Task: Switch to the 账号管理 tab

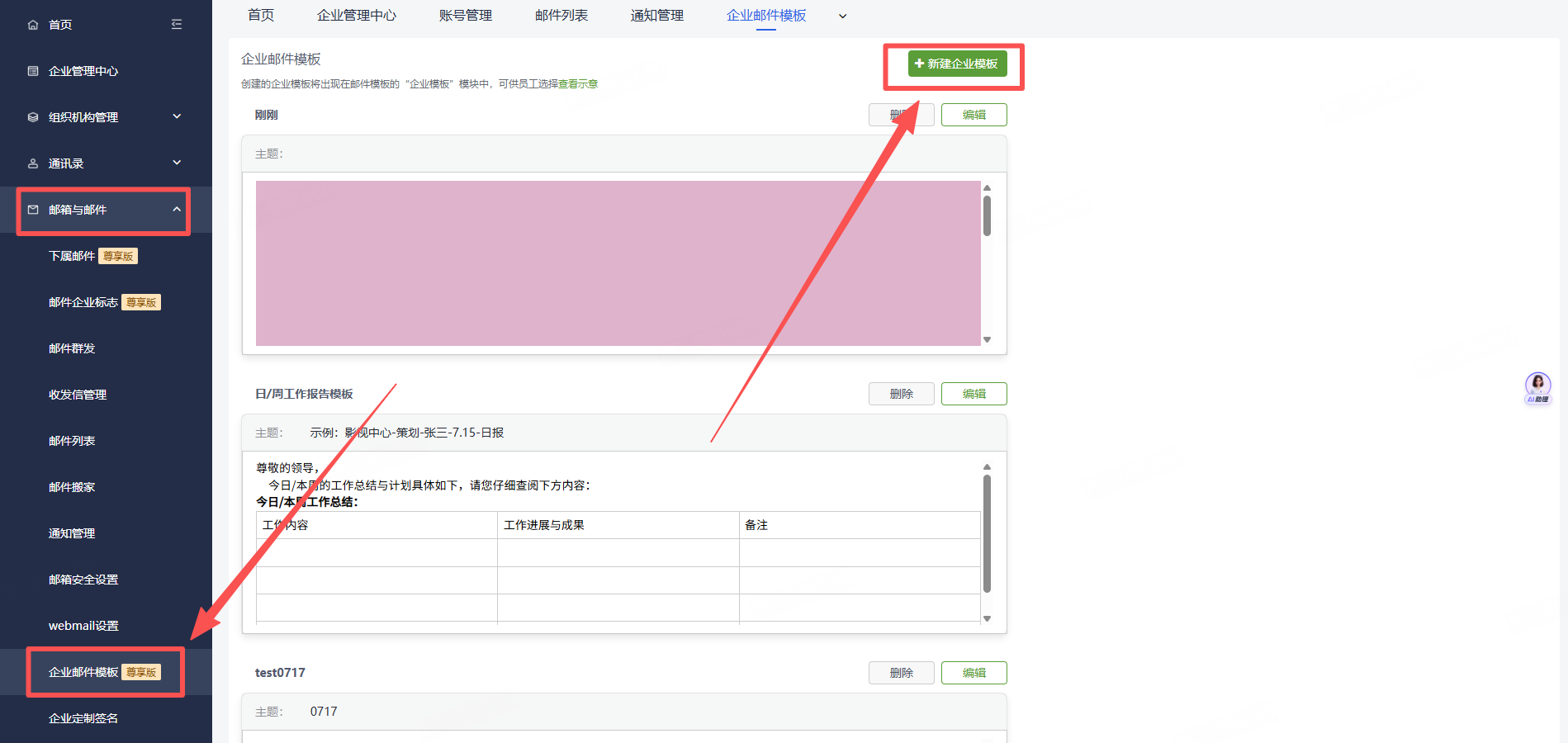Action: [x=466, y=16]
